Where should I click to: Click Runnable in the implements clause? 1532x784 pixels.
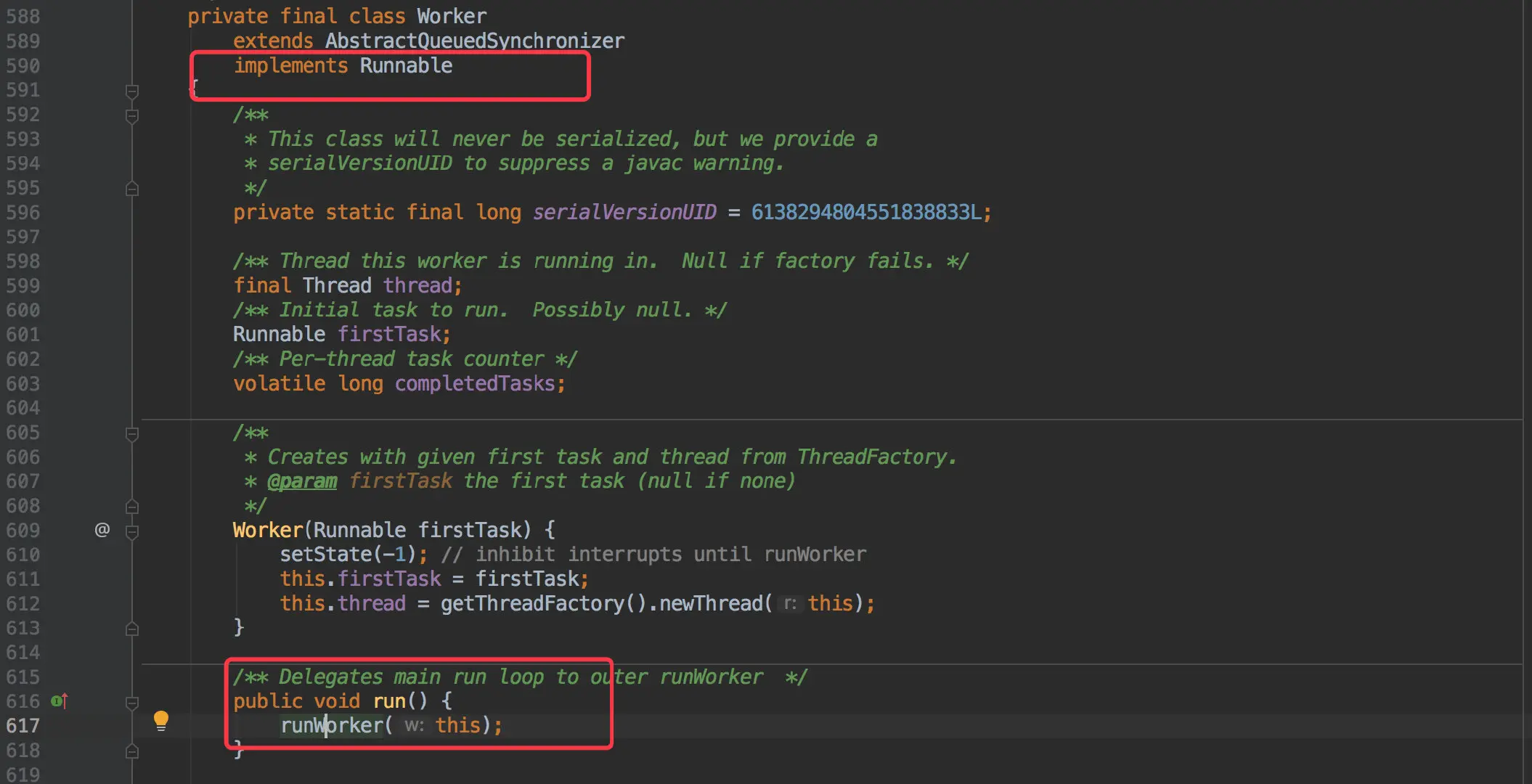point(406,66)
